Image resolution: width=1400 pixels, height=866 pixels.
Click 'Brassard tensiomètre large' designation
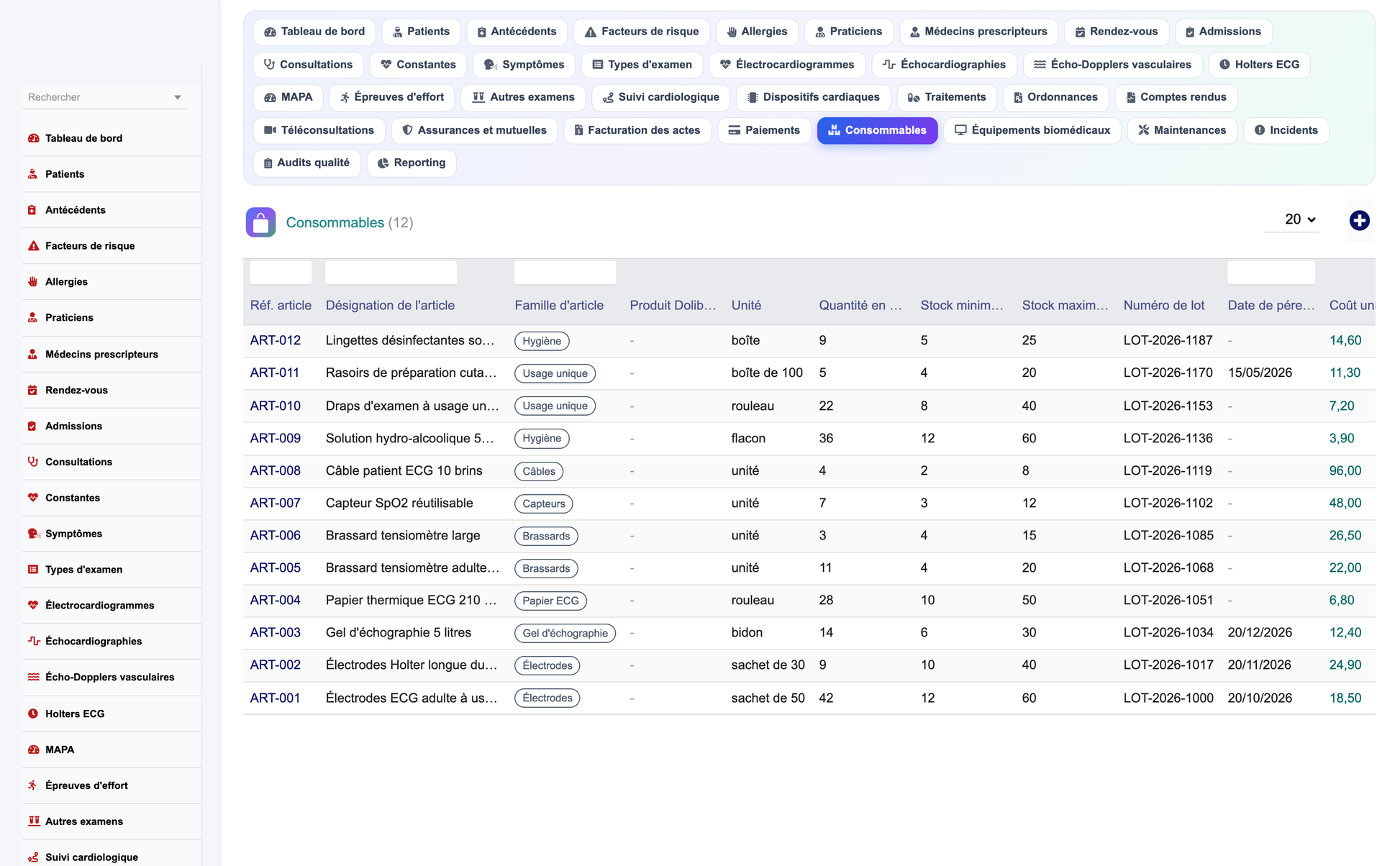point(402,535)
